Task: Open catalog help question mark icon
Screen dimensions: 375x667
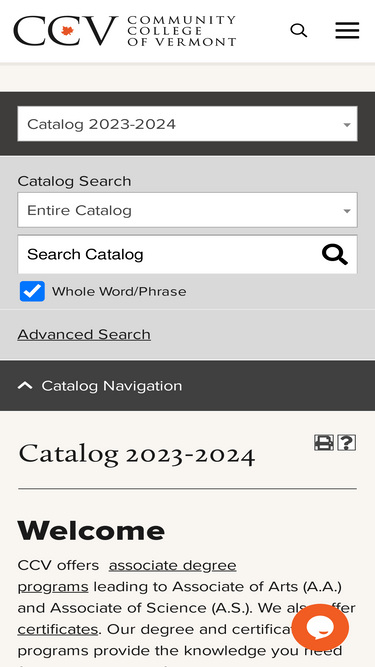Action: point(347,443)
